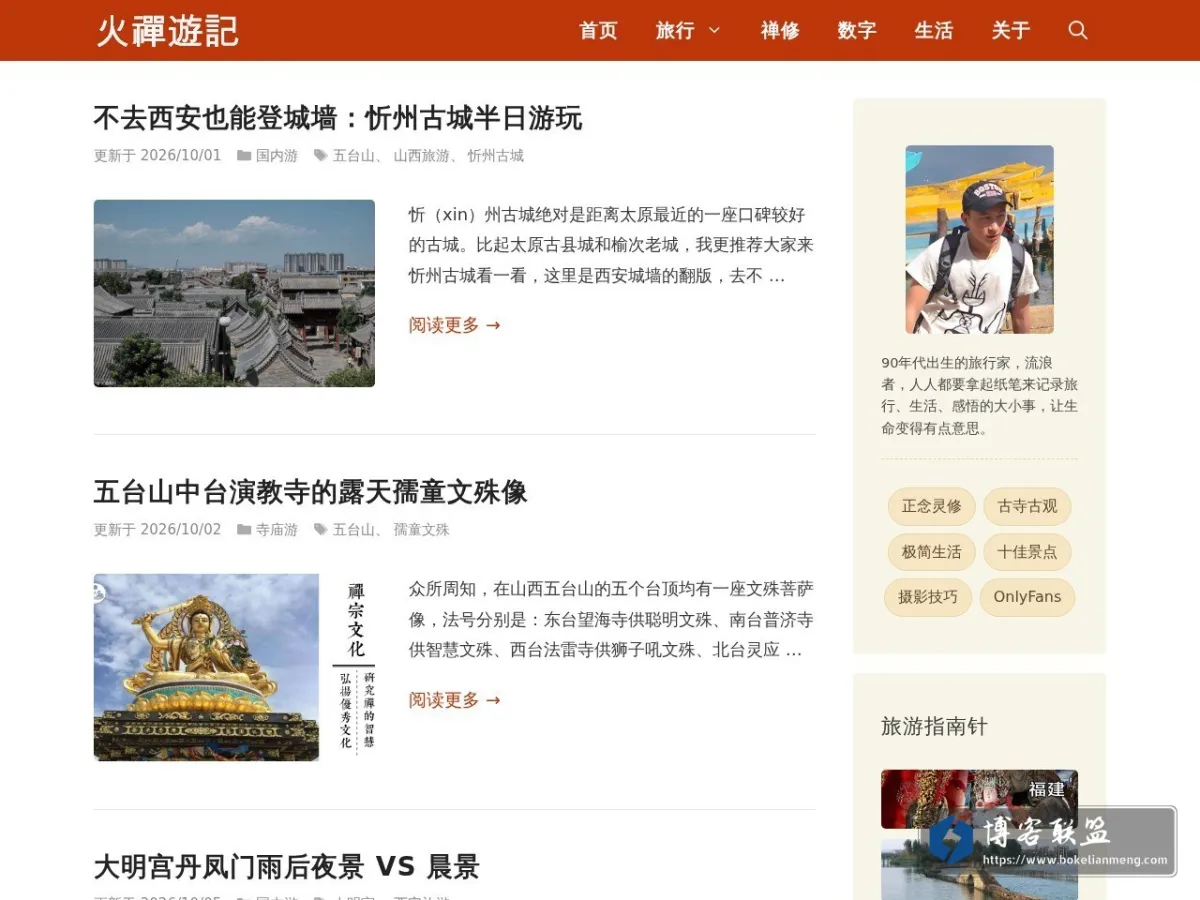This screenshot has height=900, width=1200.
Task: Click excerpt text starting 众所周知
Action: point(611,620)
